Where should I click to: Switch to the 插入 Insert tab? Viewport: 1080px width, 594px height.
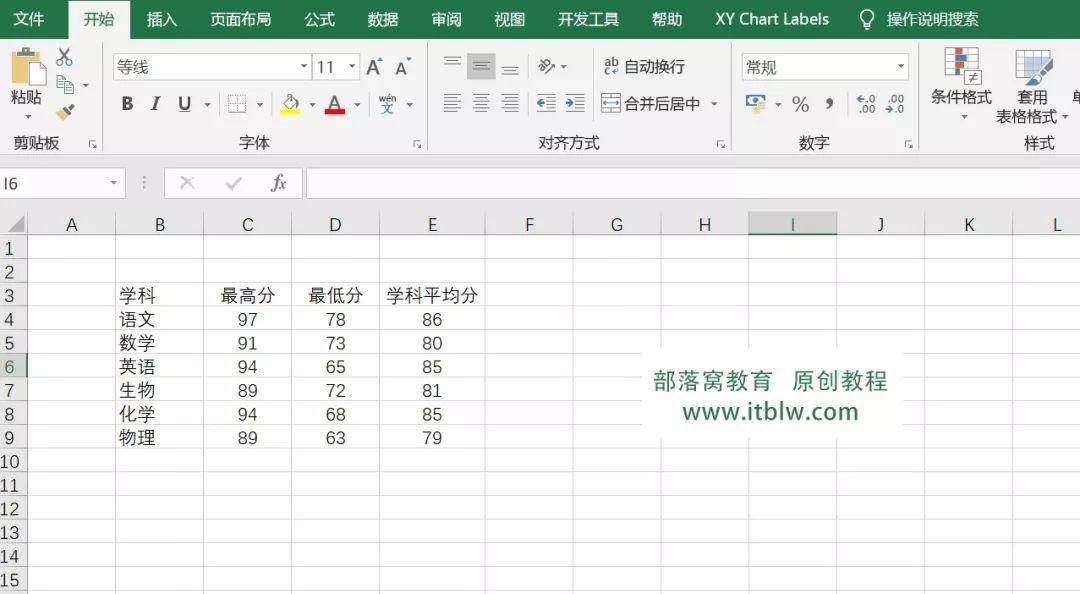[162, 19]
